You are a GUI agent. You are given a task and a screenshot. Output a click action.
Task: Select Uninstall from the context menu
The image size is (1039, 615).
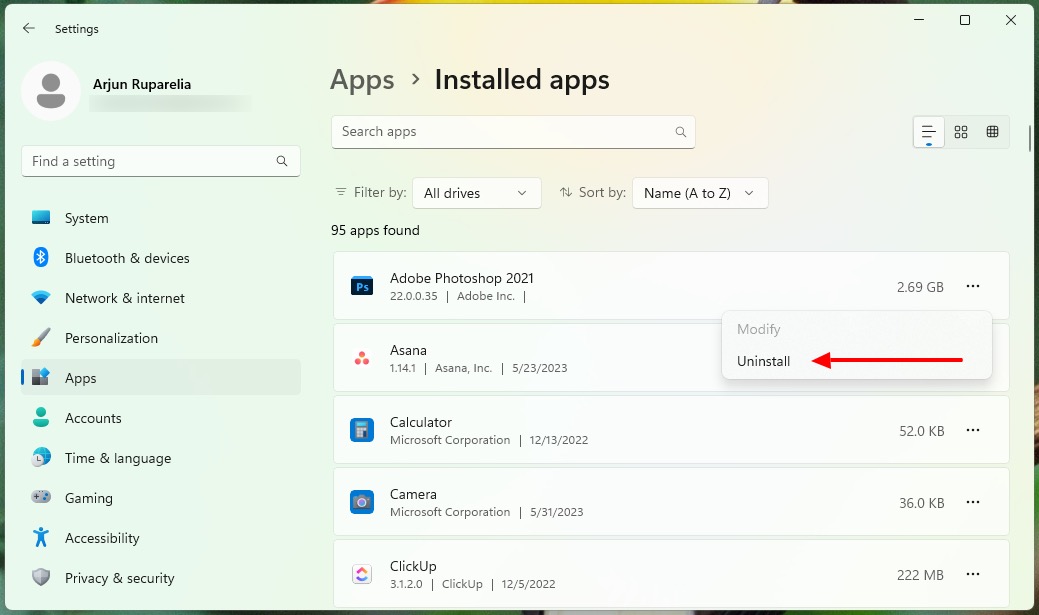pyautogui.click(x=763, y=361)
